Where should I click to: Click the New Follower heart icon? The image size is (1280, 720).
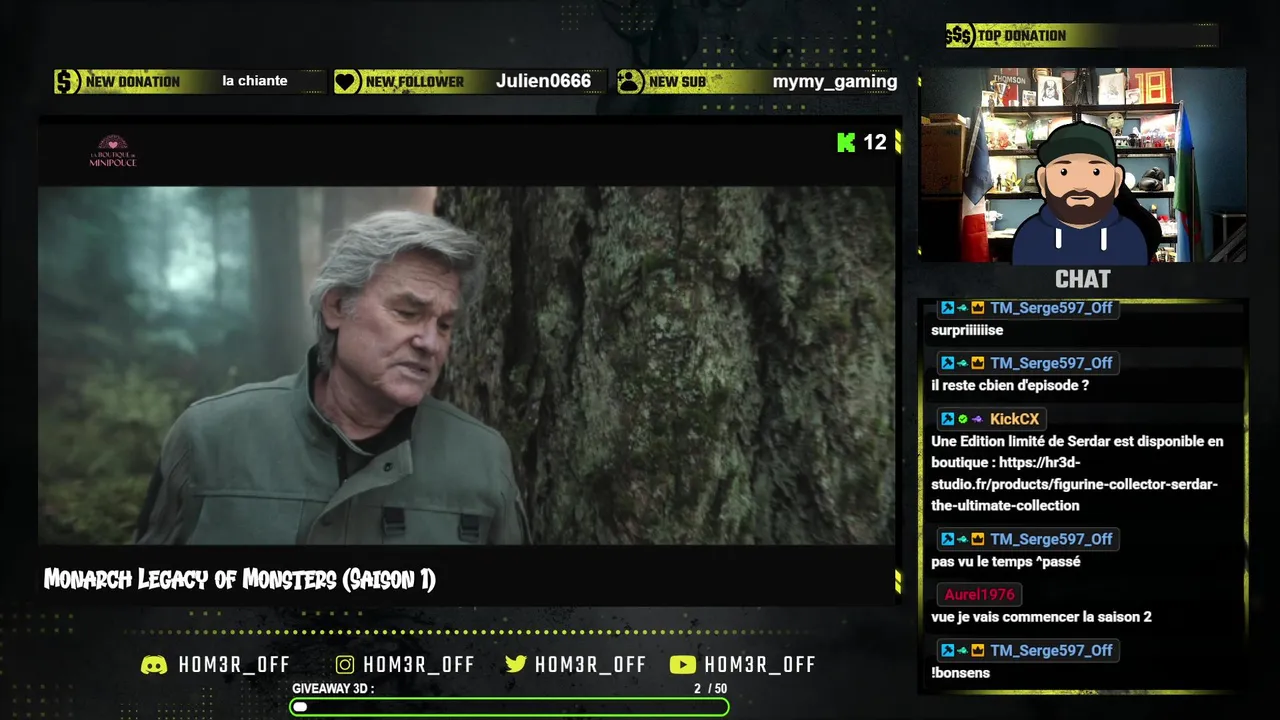pos(347,82)
